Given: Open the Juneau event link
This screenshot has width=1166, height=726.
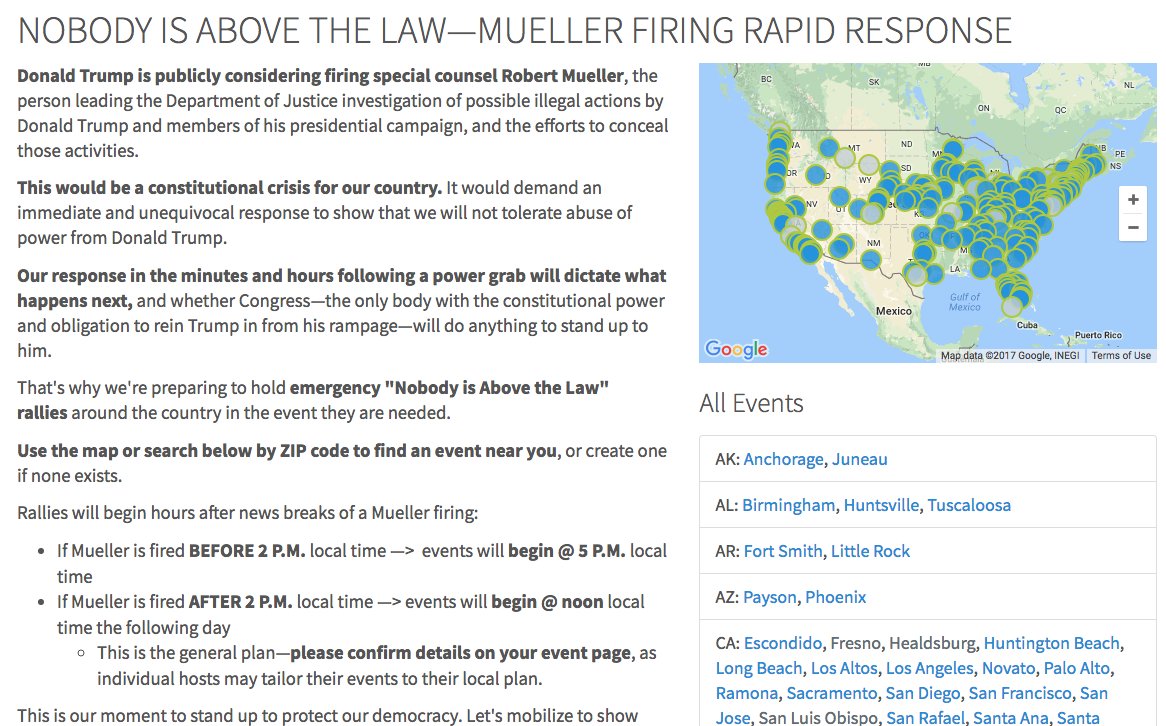Looking at the screenshot, I should coord(860,459).
